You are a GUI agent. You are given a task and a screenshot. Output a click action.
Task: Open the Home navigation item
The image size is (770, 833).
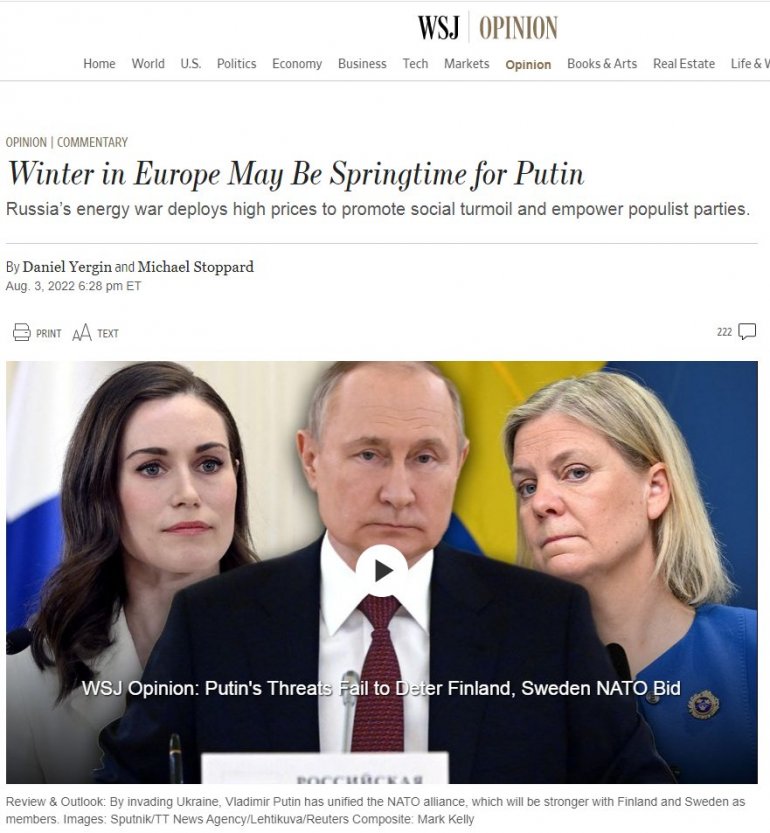tap(99, 64)
